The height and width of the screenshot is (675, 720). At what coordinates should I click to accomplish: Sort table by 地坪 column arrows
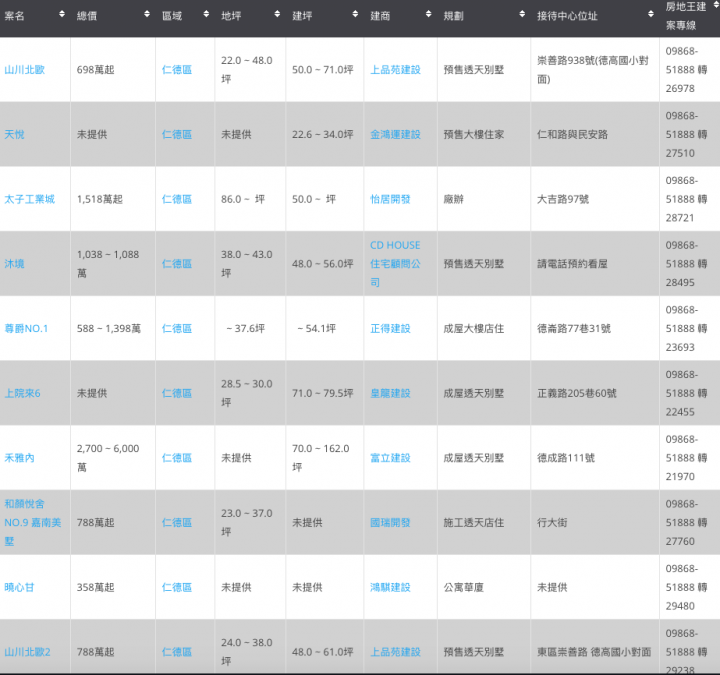(277, 14)
